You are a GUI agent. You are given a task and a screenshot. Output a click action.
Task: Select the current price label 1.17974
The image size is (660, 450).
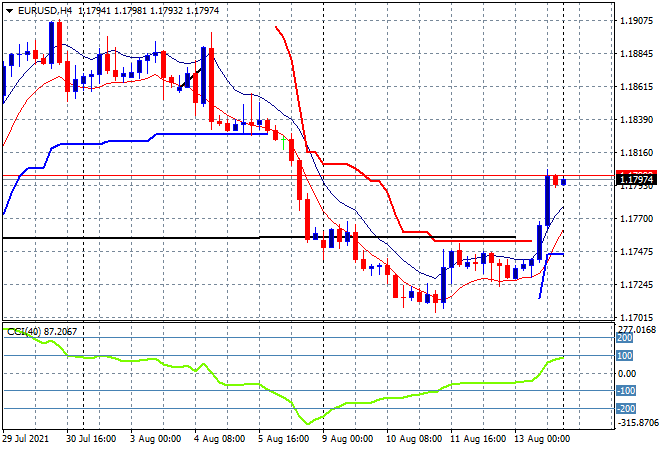point(636,180)
